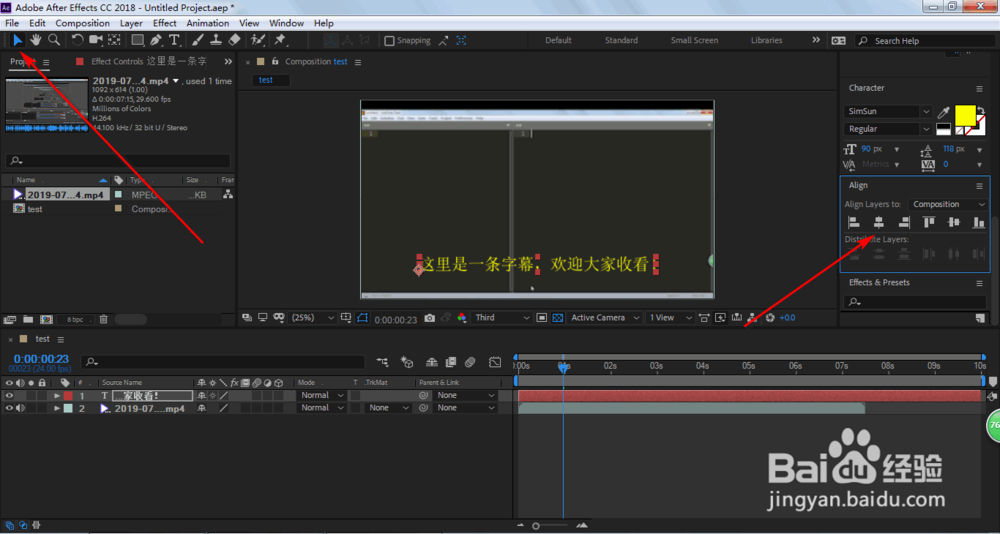This screenshot has height=534, width=1000.
Task: Open the show channel color icon
Action: (462, 318)
